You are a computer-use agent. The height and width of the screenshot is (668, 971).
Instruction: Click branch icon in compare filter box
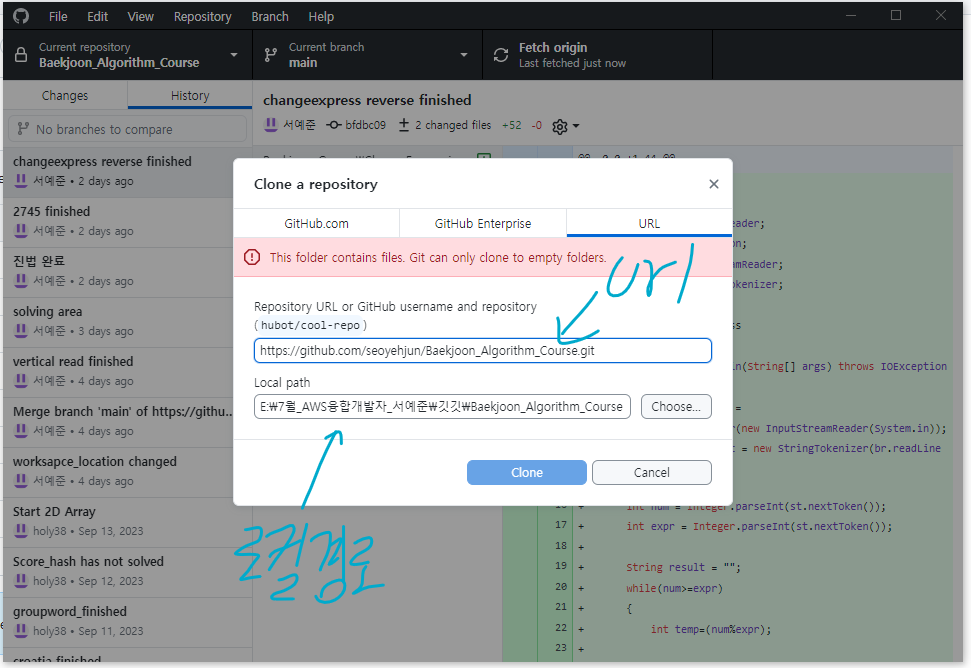pyautogui.click(x=23, y=129)
